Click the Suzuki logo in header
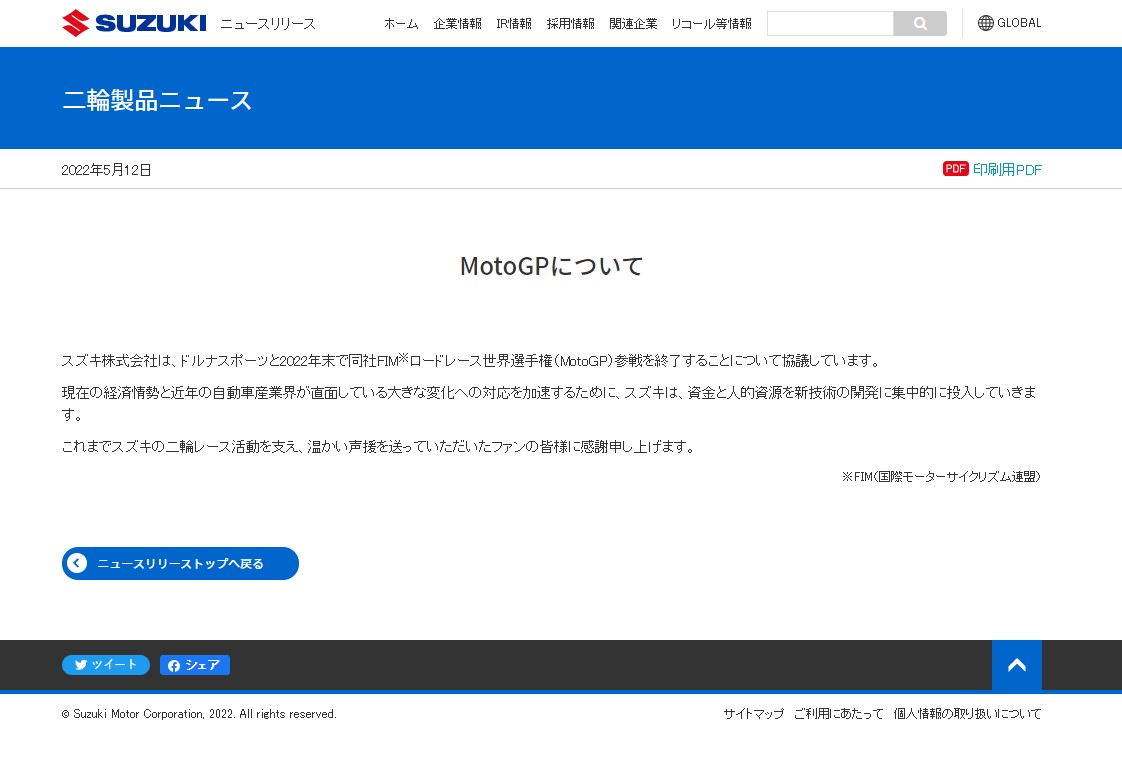Image resolution: width=1122 pixels, height=780 pixels. tap(134, 23)
